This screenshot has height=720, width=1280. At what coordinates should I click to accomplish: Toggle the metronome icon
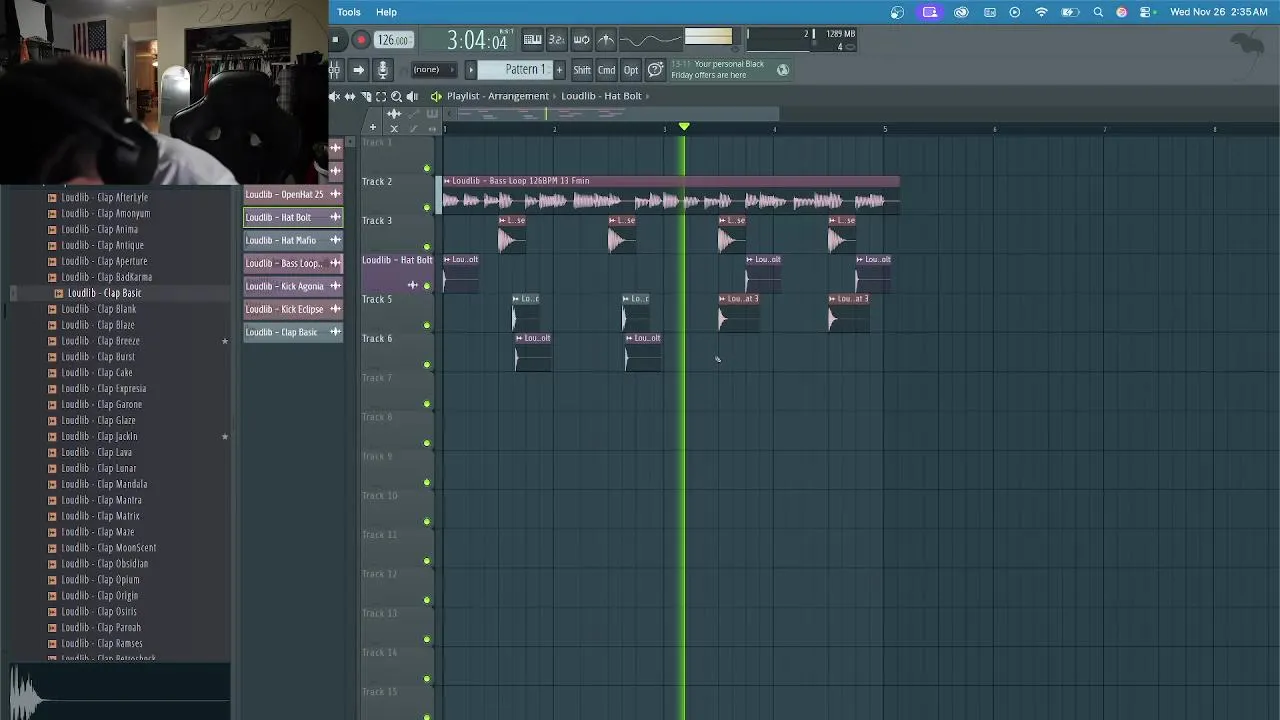point(605,40)
